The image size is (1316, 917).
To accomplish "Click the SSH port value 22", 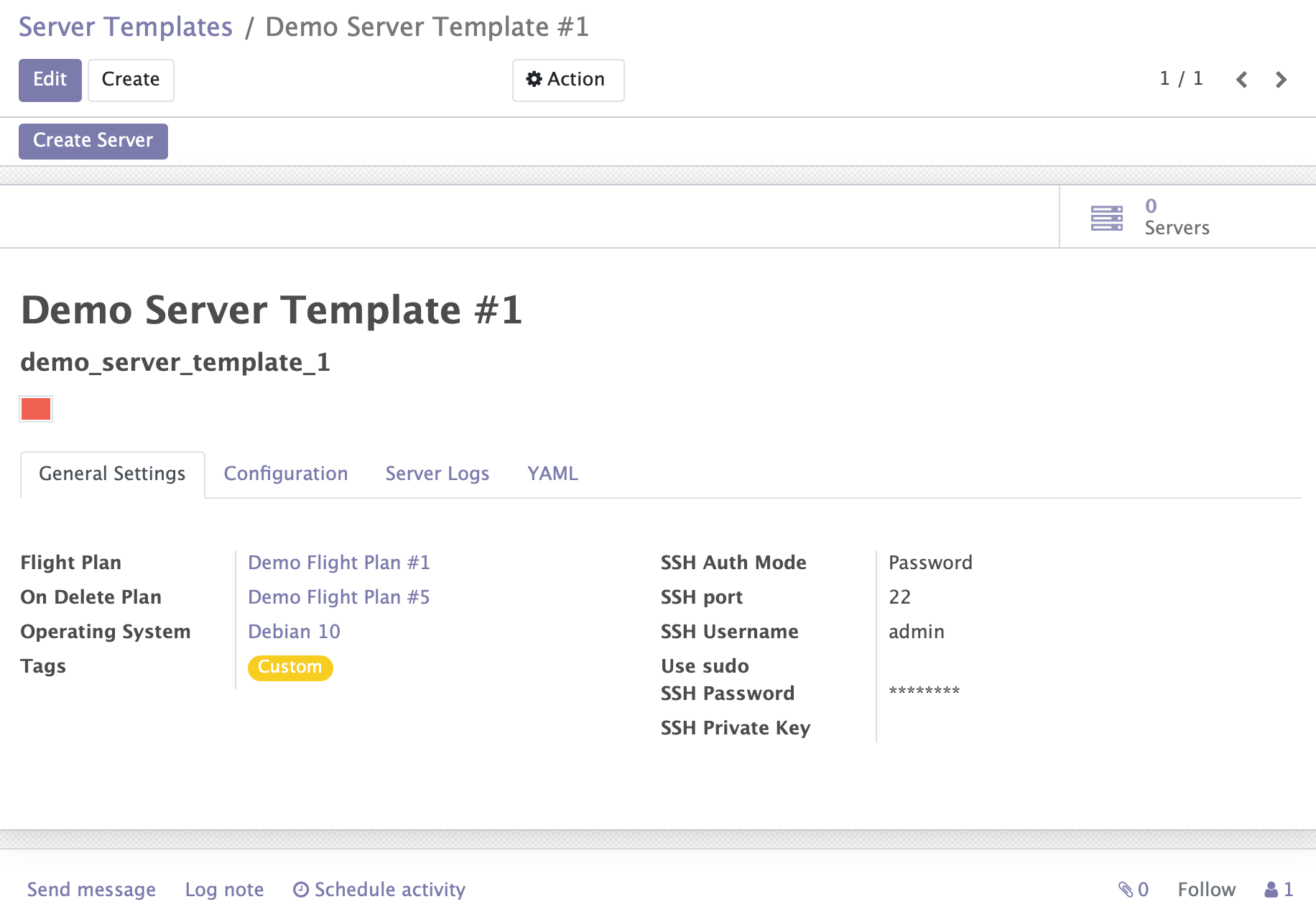I will [899, 597].
